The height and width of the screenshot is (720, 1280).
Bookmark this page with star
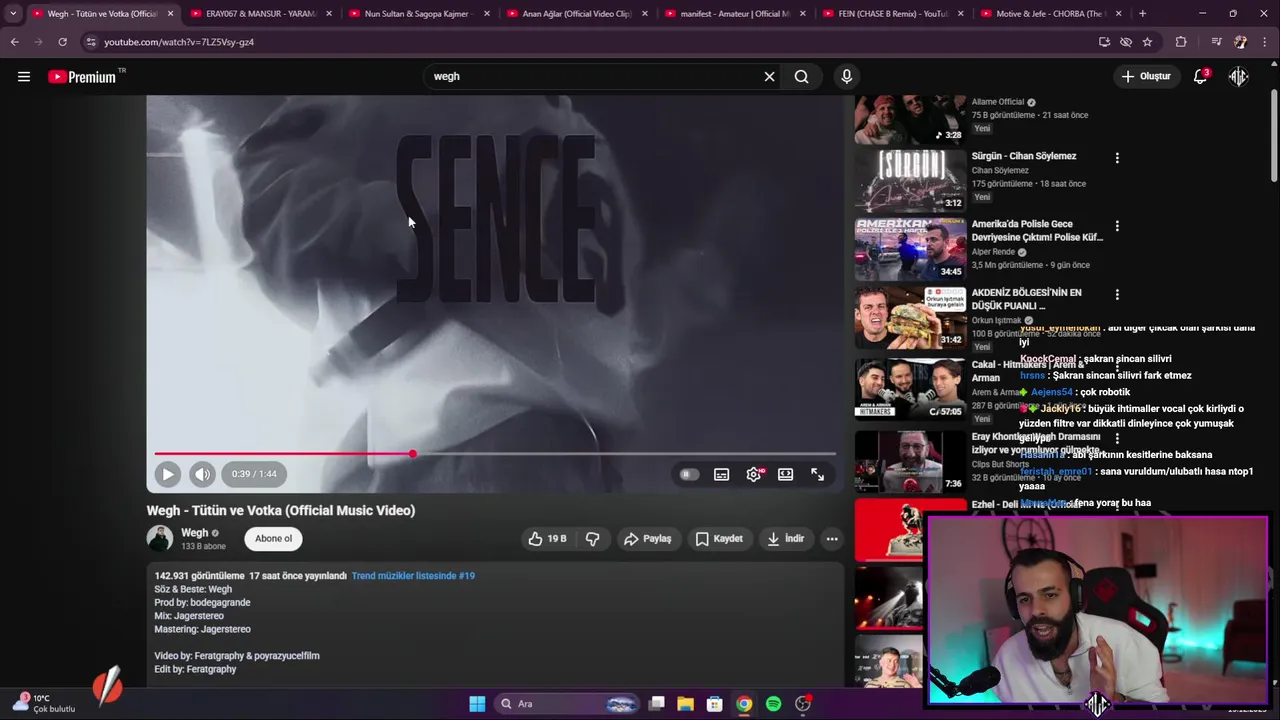click(1147, 42)
